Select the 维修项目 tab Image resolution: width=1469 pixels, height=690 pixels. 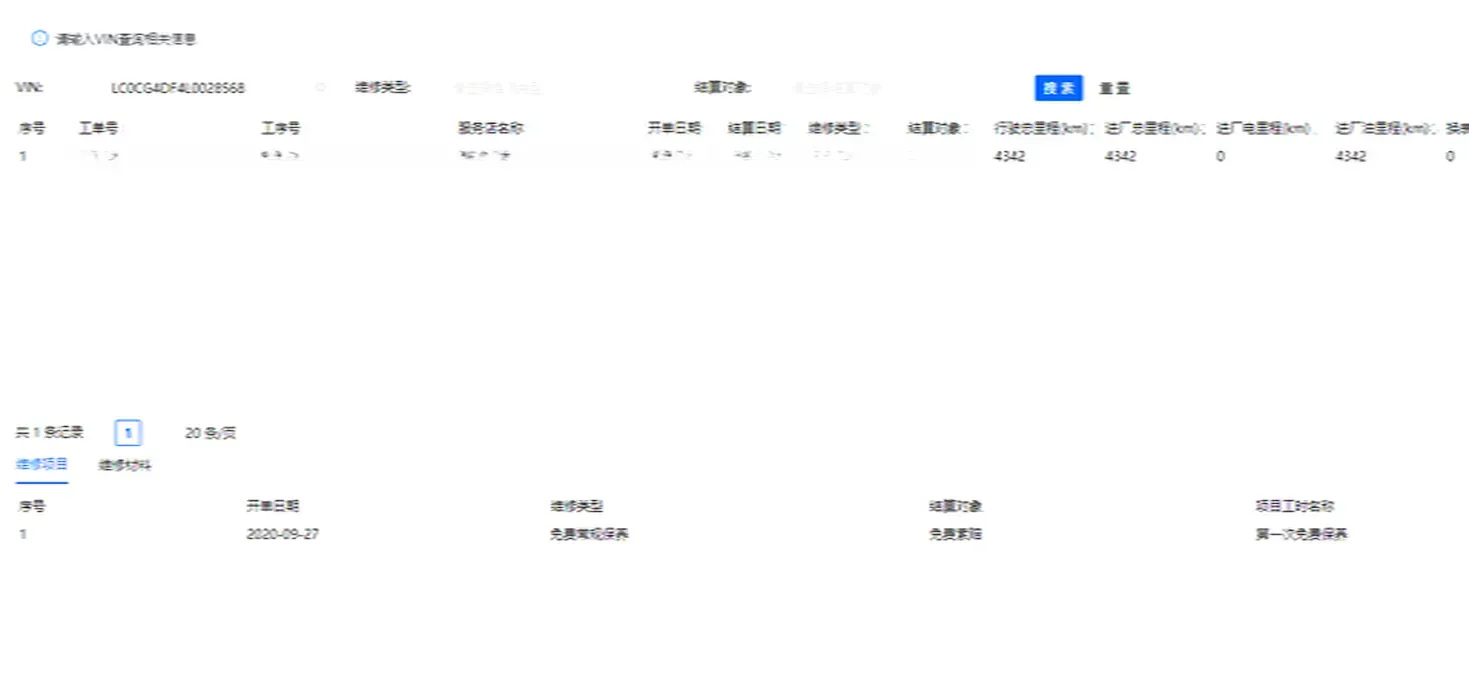[41, 463]
